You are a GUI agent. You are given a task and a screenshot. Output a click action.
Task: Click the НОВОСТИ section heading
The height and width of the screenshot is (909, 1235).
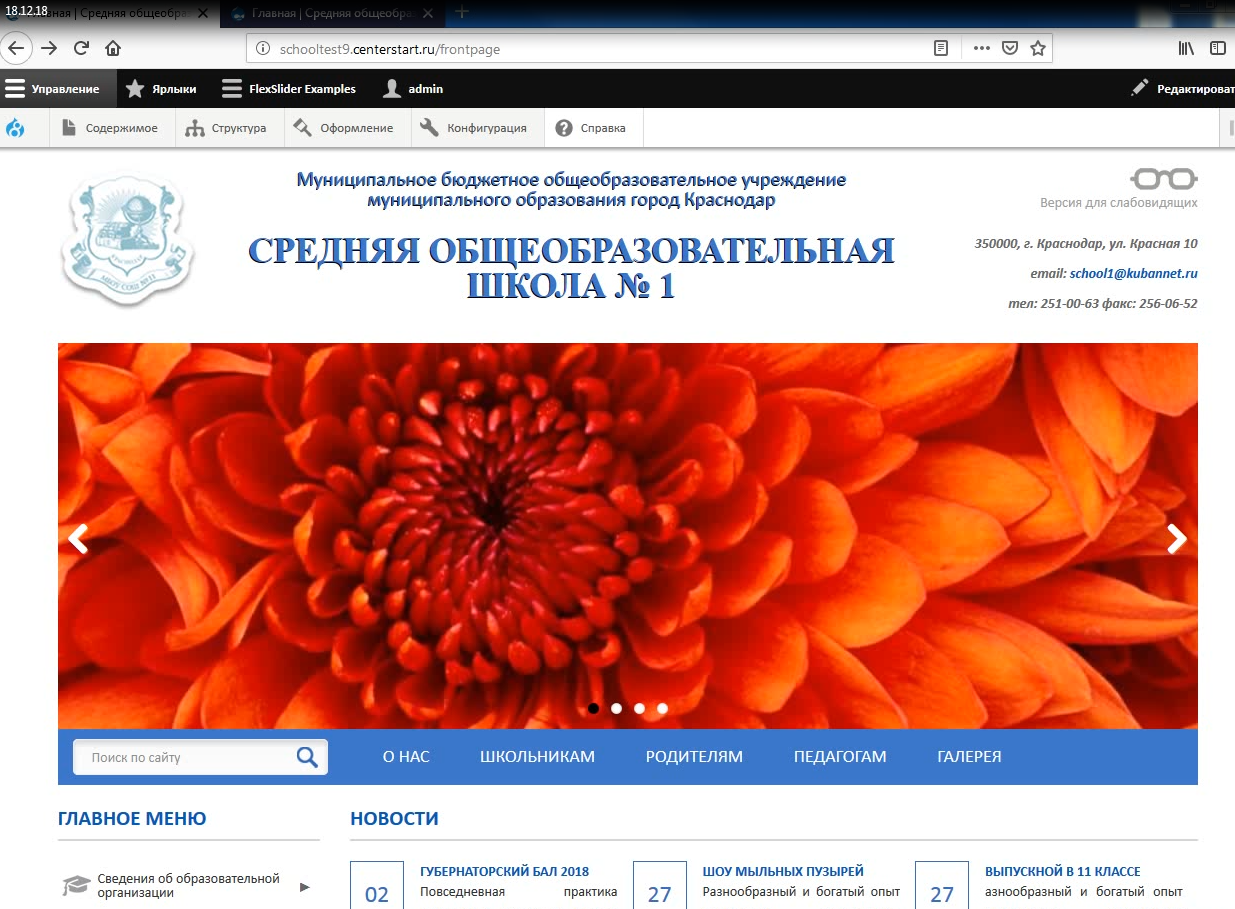[394, 818]
